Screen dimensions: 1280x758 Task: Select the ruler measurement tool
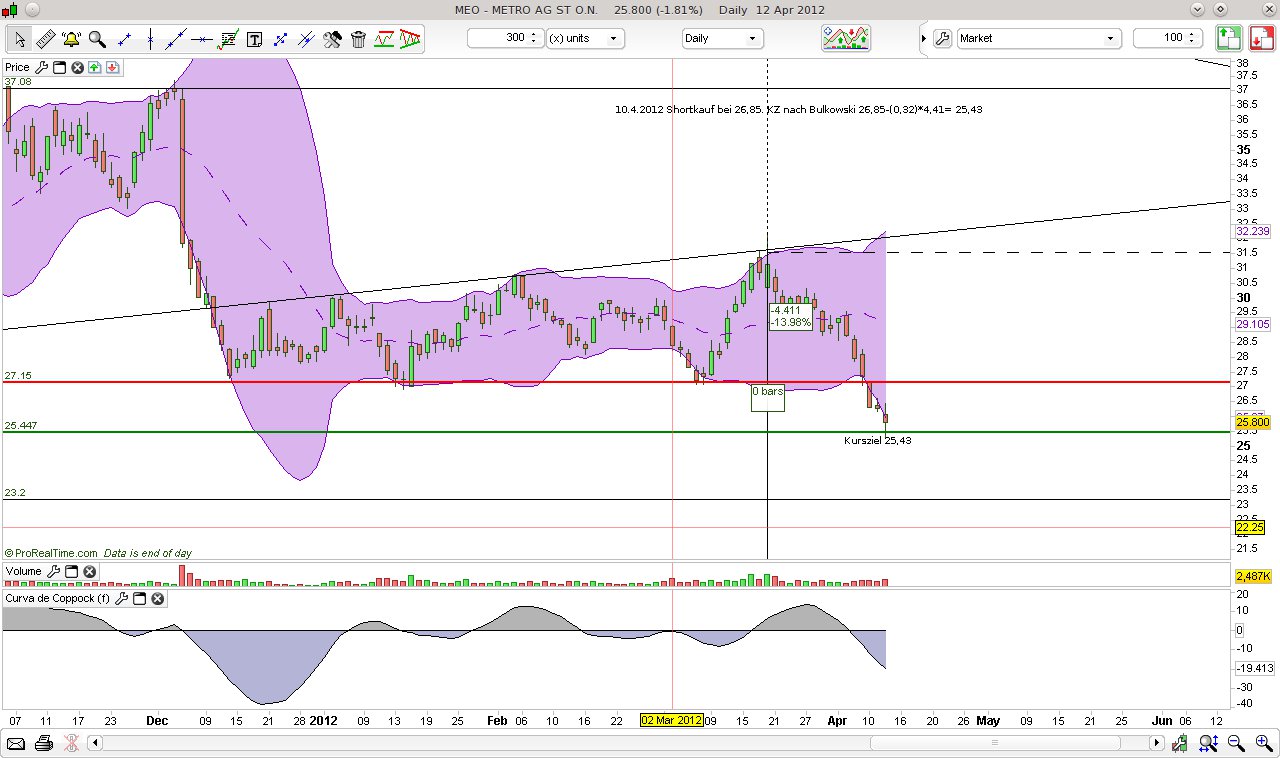click(45, 38)
